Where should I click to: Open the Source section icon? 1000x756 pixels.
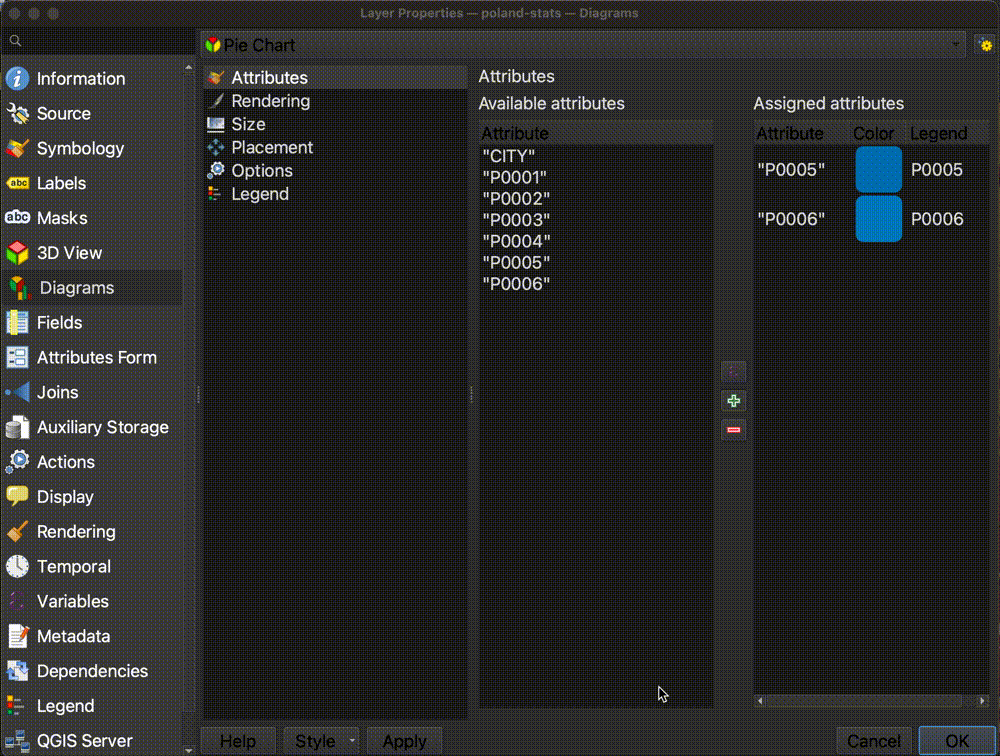pos(17,114)
